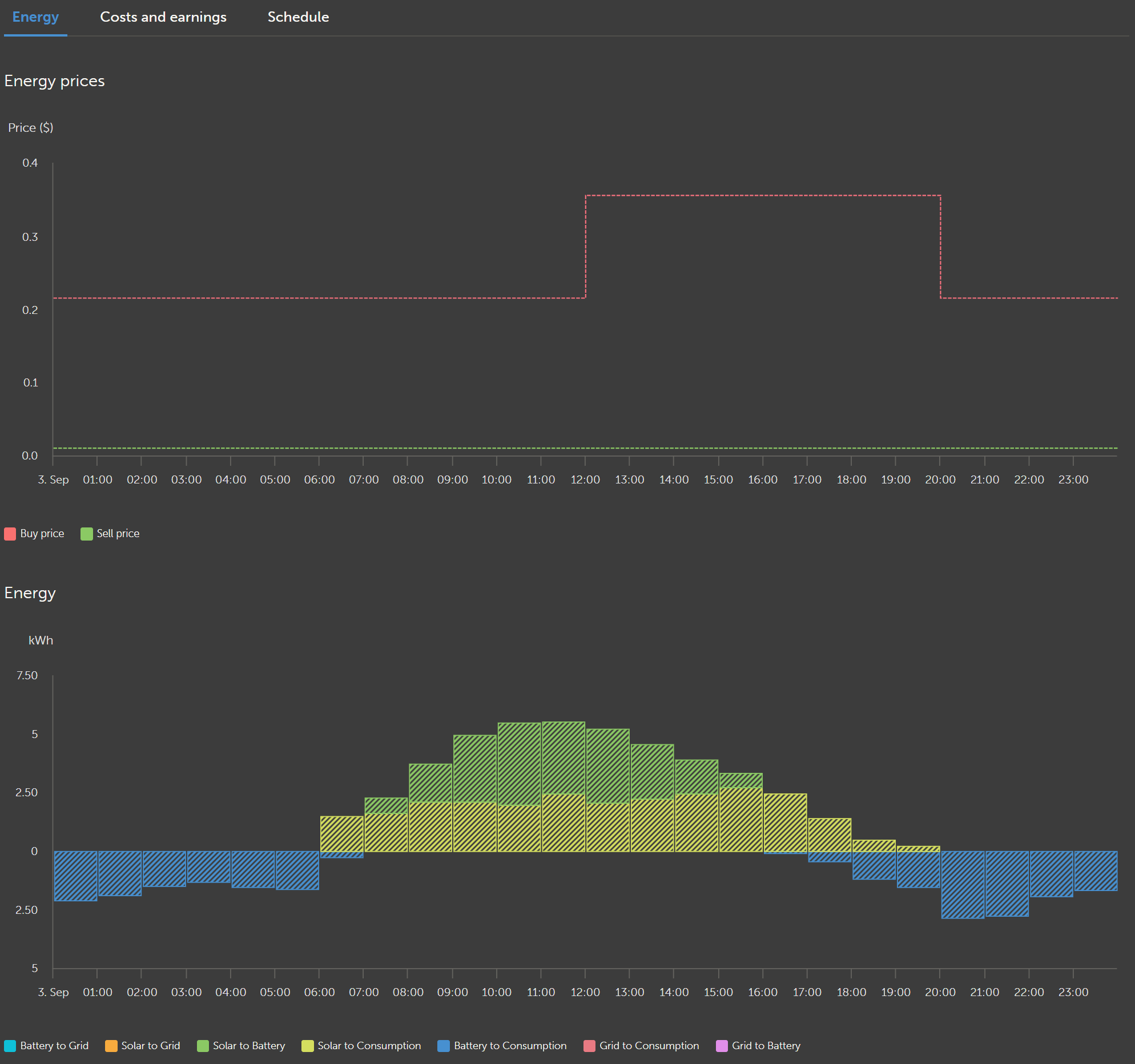1135x1064 pixels.
Task: Click the Grid to Battery legend icon
Action: coord(722,1046)
